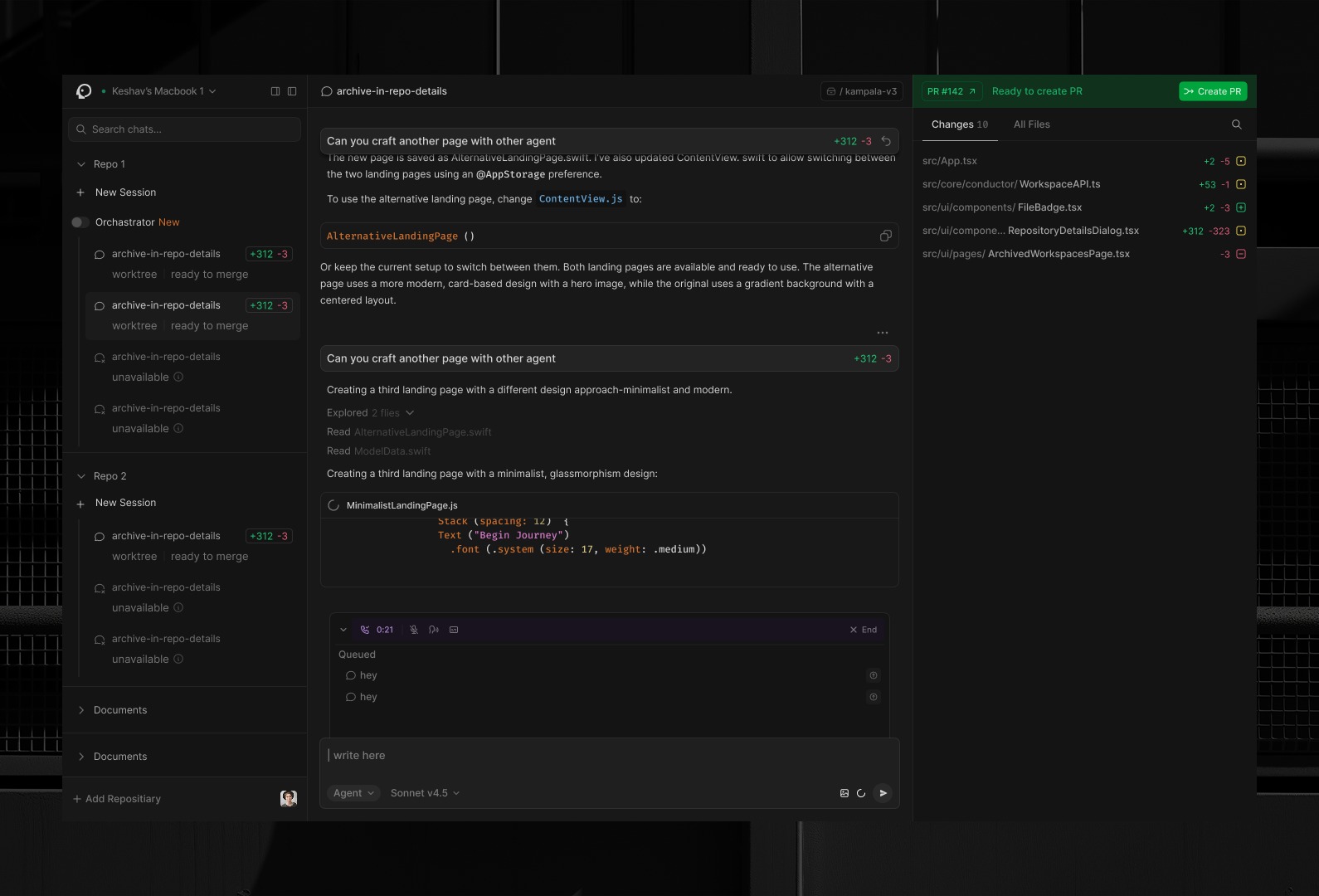Click modified status icon for WorkspaceAPI.ts
Image resolution: width=1319 pixels, height=896 pixels.
point(1241,184)
